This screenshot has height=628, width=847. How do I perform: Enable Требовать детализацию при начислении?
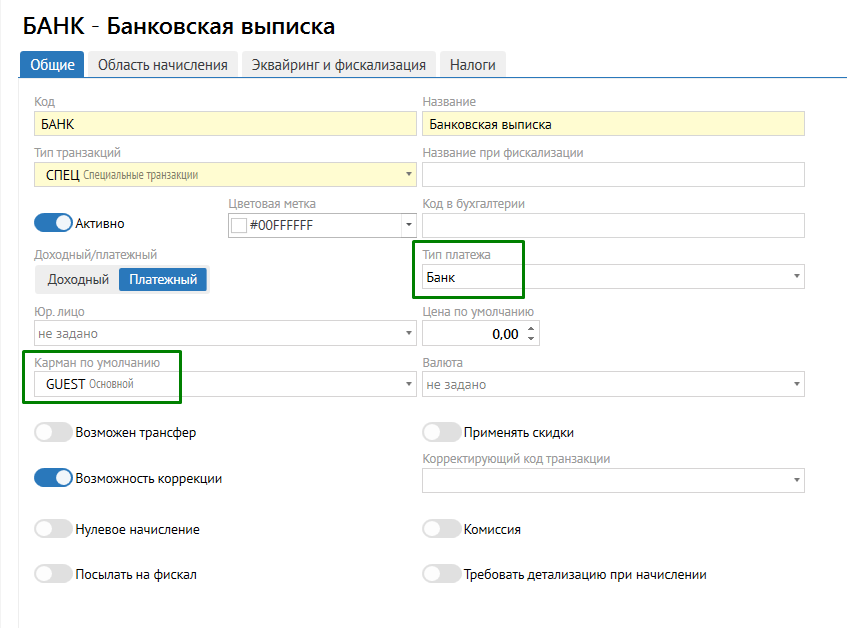pyautogui.click(x=441, y=574)
